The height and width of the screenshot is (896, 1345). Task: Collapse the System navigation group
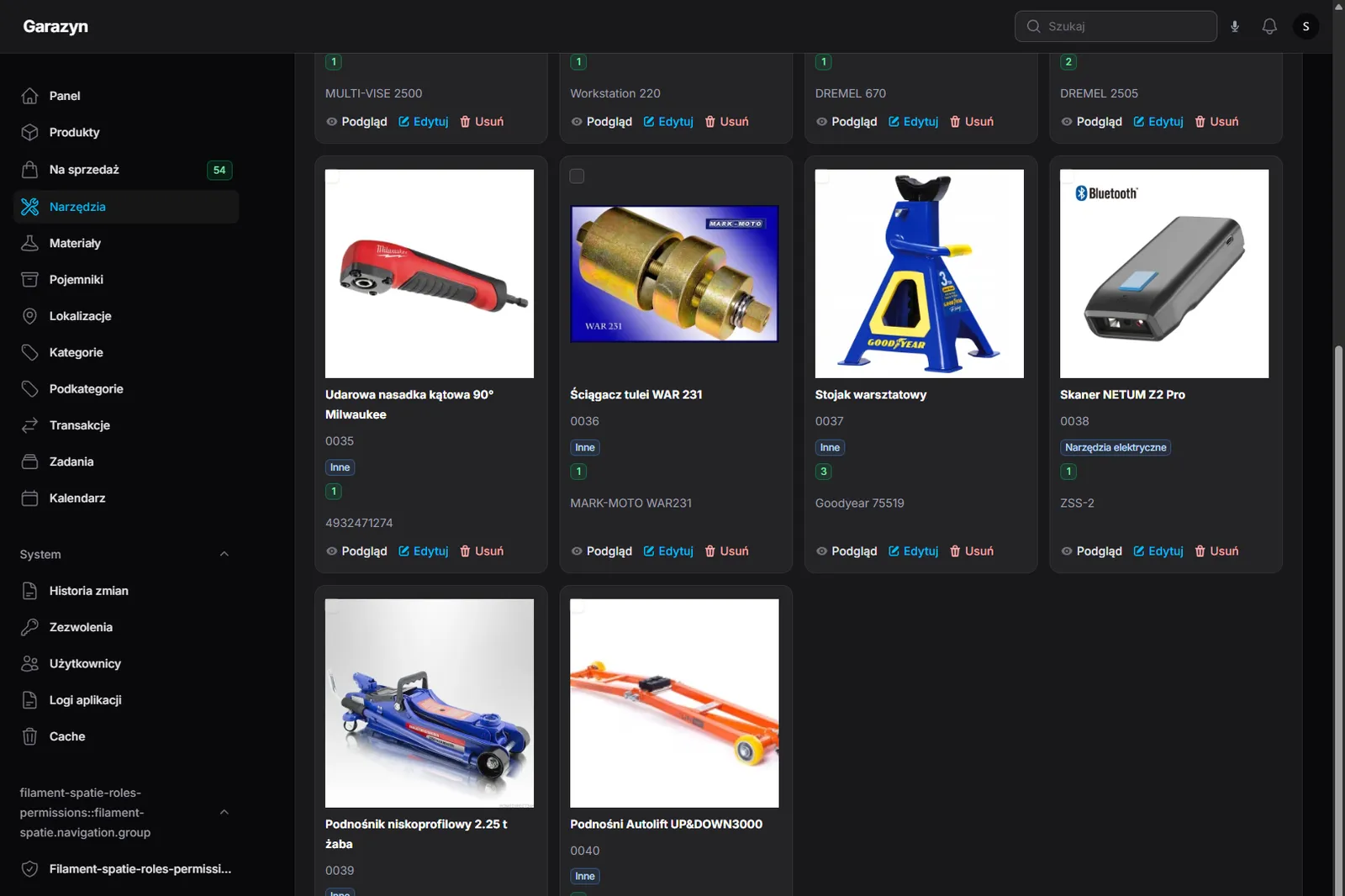click(x=224, y=554)
